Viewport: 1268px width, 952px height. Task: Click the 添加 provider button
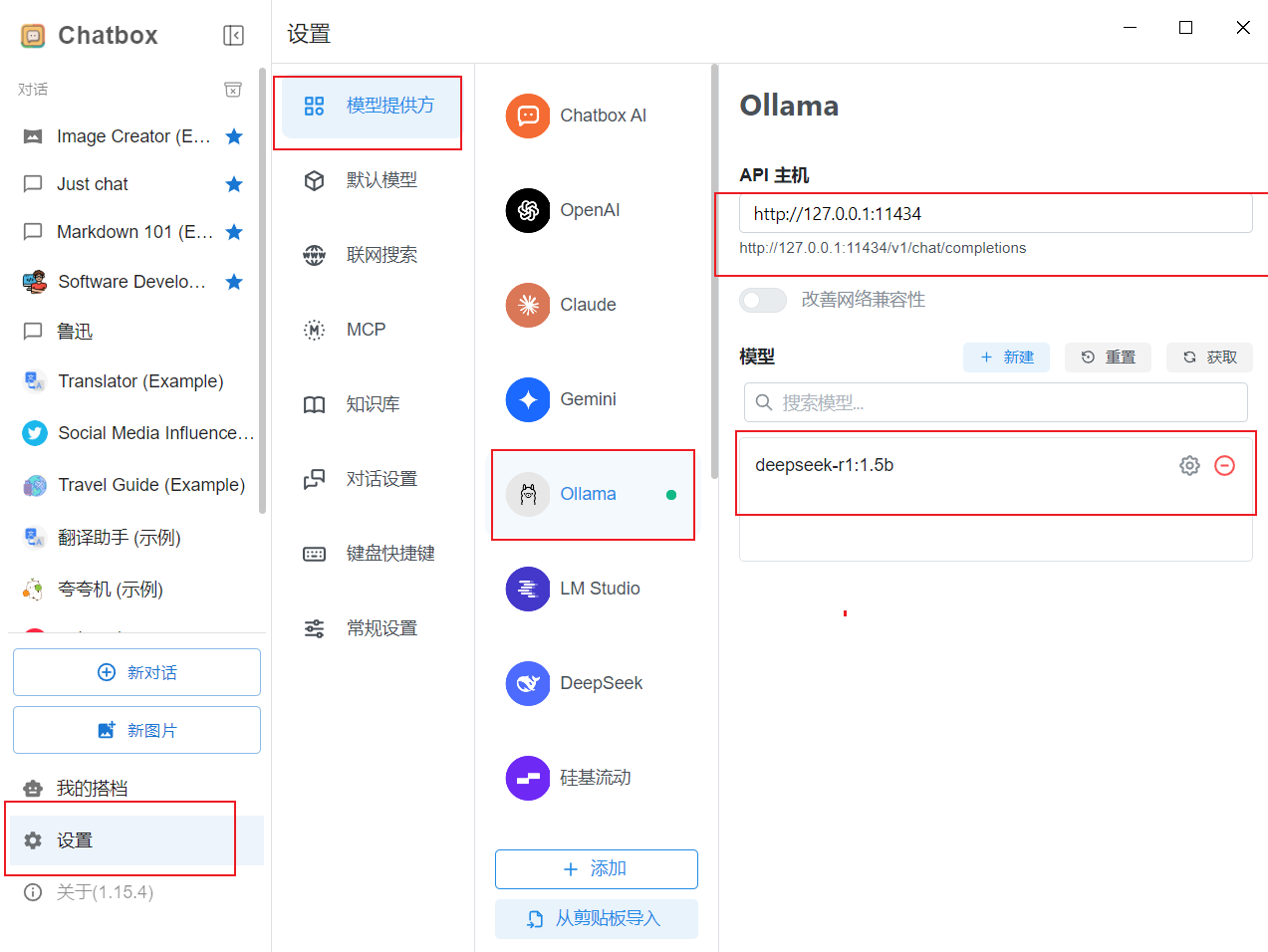point(597,869)
